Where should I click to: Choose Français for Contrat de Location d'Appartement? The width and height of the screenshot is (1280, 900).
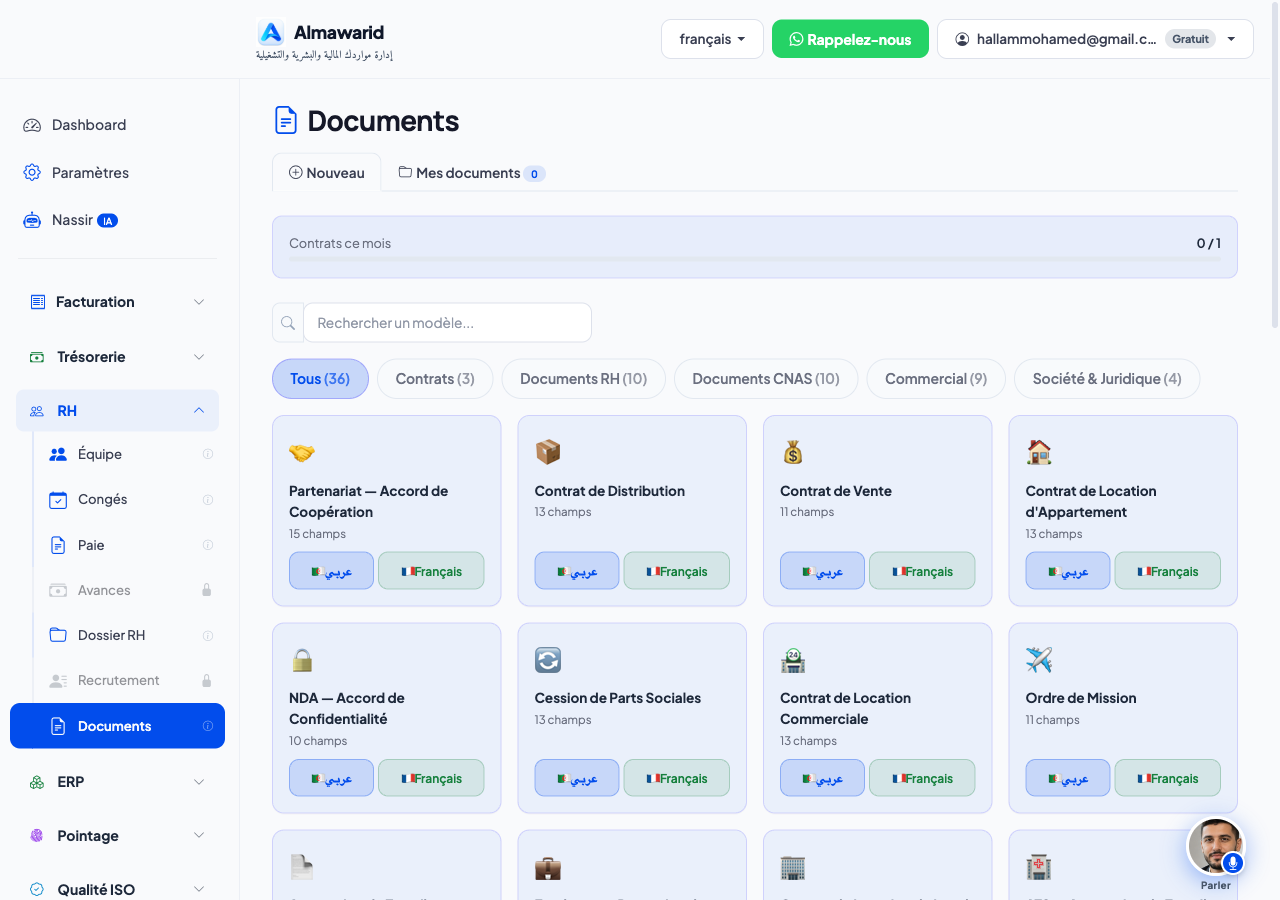pos(1167,571)
